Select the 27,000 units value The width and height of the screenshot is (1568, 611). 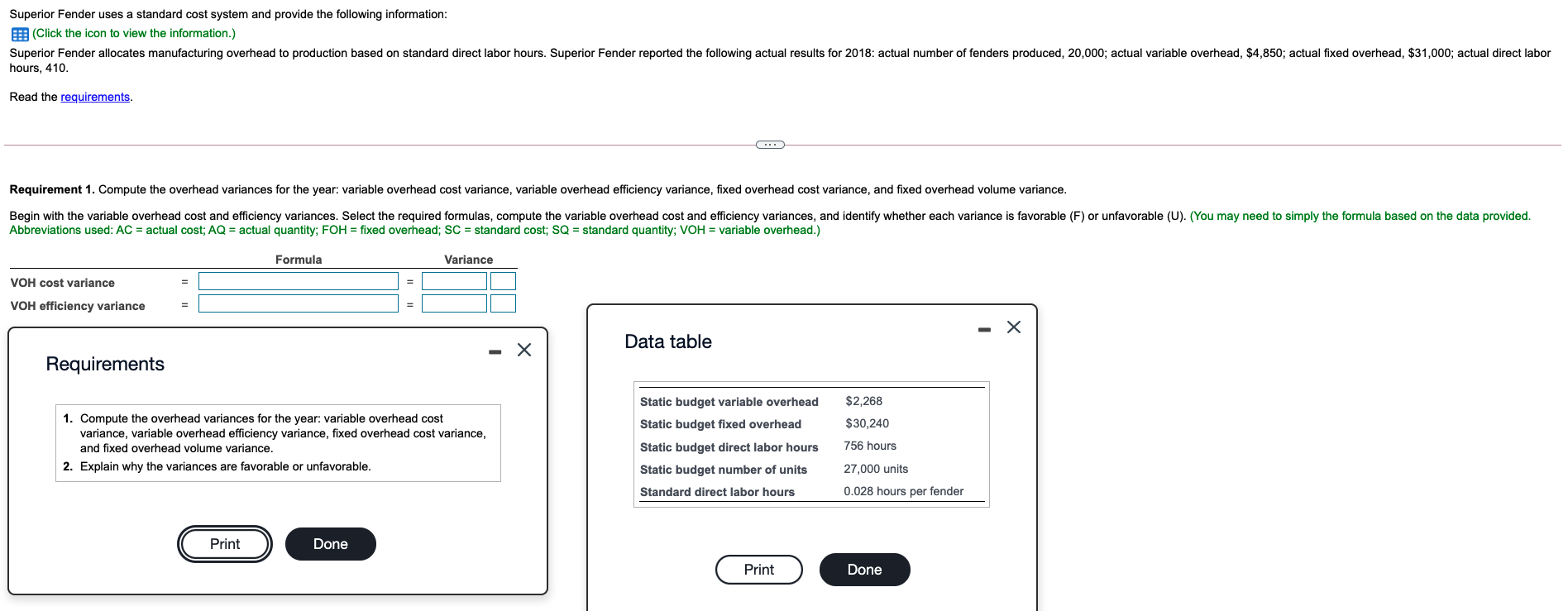(x=876, y=469)
